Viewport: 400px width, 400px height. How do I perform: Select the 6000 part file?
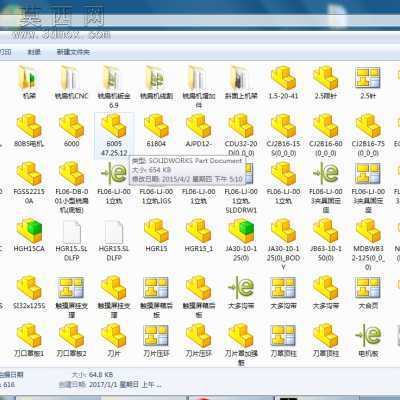point(71,131)
